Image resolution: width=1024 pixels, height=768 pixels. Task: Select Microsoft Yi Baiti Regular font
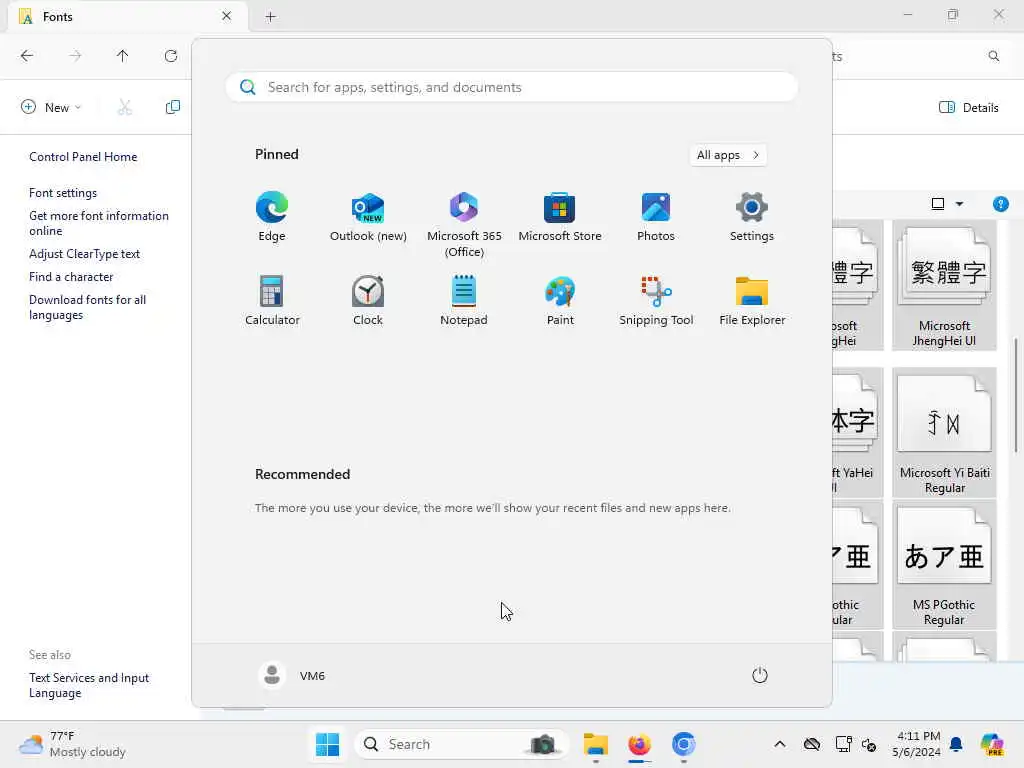[x=944, y=432]
